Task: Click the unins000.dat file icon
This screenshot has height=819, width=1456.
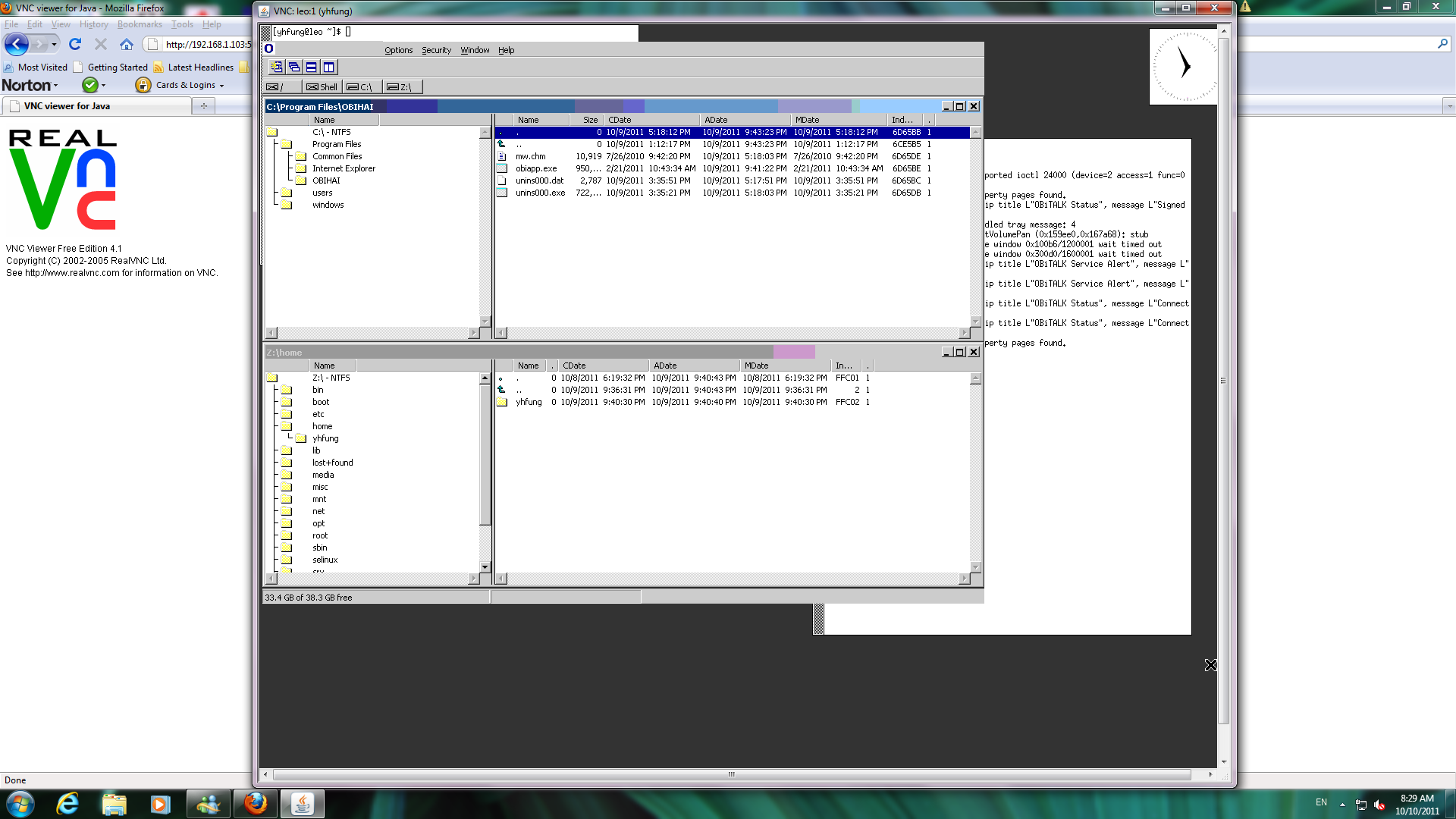Action: [502, 180]
